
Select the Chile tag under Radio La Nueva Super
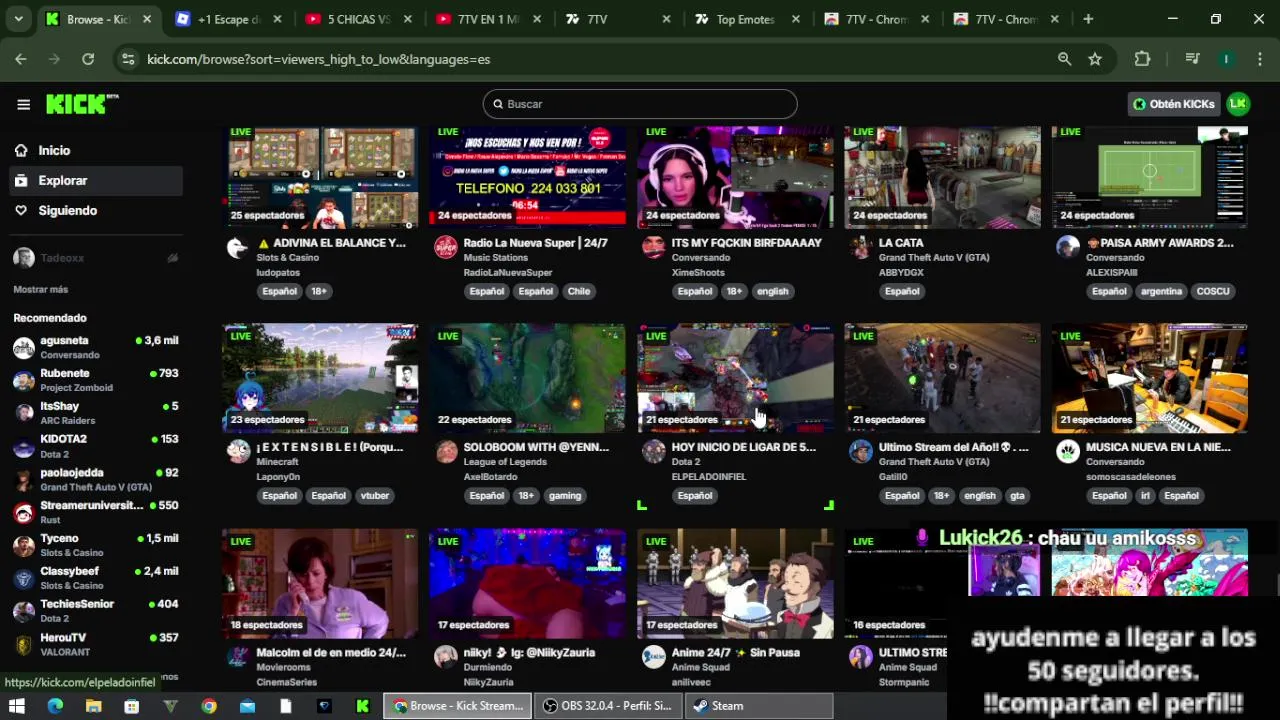pyautogui.click(x=579, y=291)
